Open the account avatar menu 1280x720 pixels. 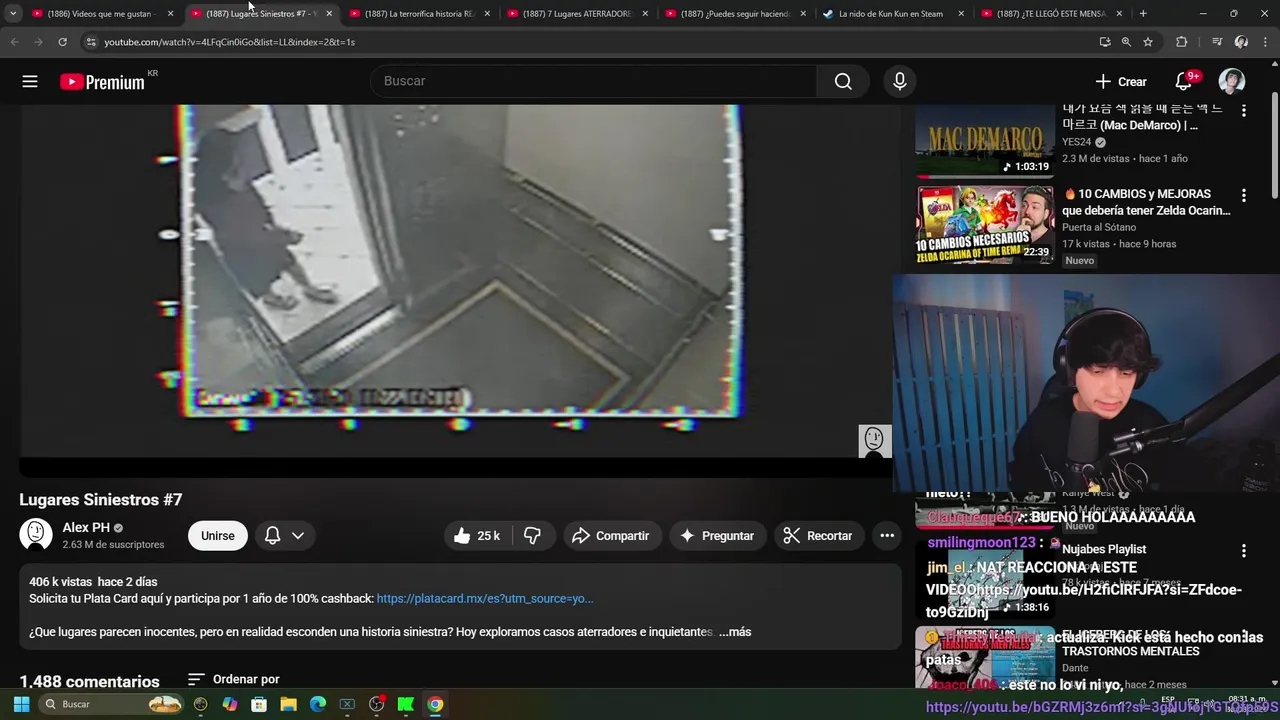point(1231,81)
